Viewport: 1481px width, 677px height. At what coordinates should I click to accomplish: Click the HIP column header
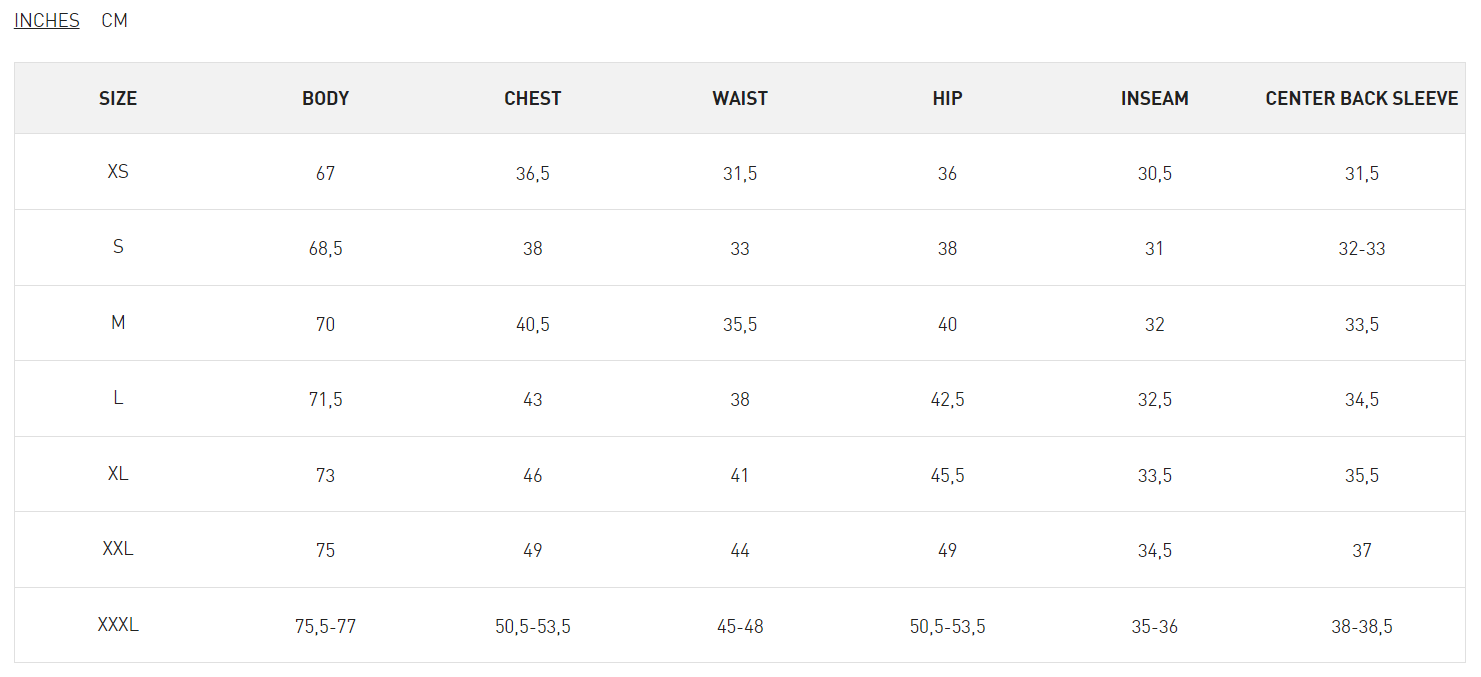(x=947, y=99)
